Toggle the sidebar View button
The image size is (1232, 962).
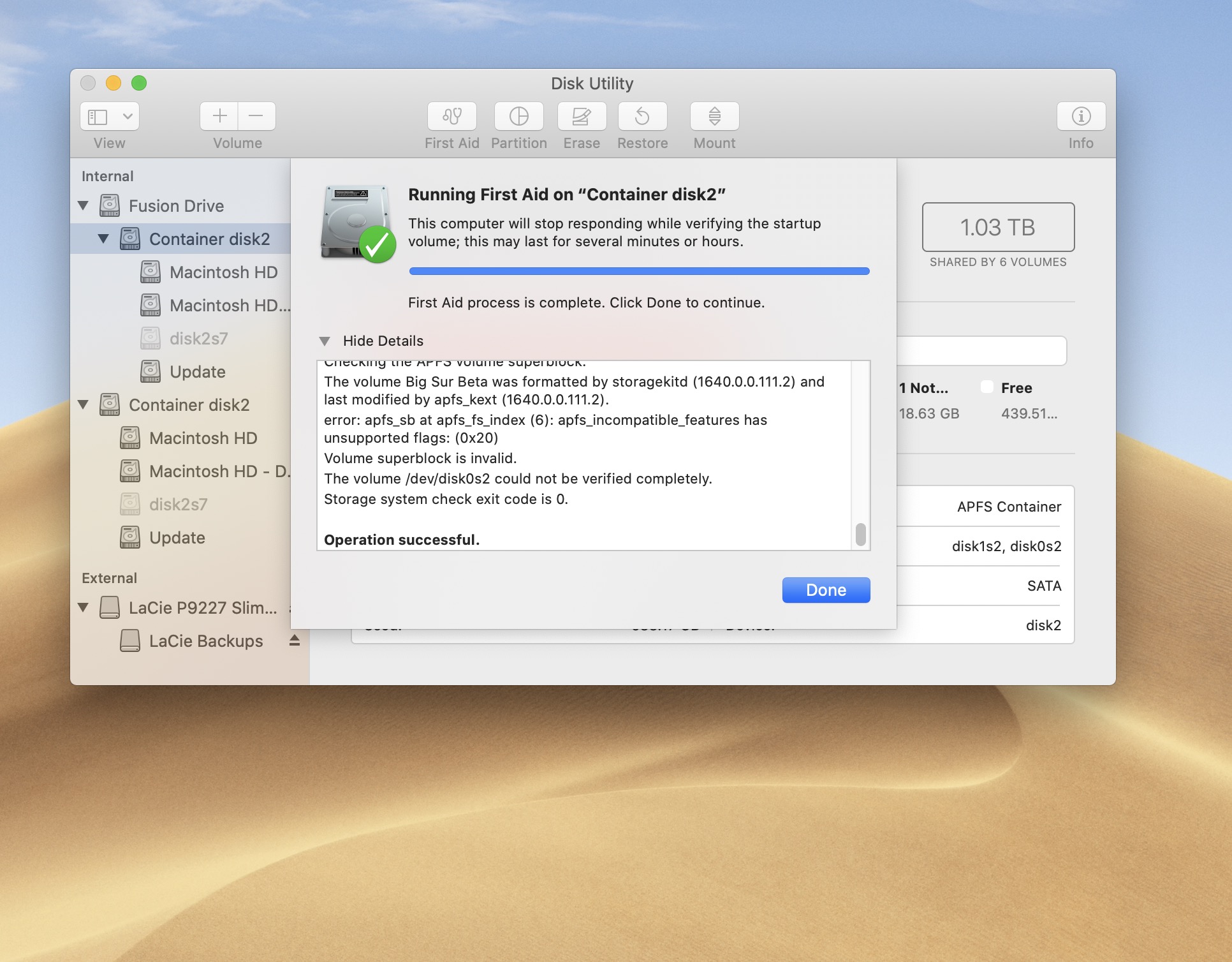[x=98, y=117]
